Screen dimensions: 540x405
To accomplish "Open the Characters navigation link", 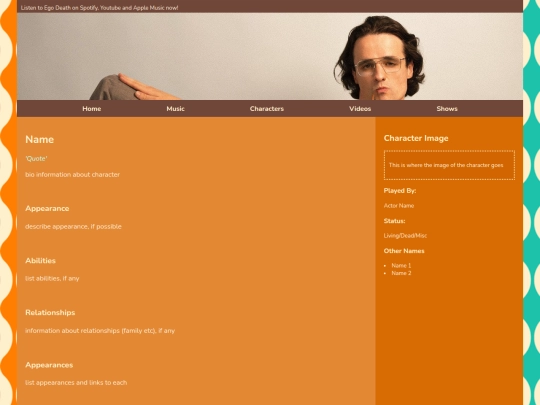I will pyautogui.click(x=267, y=109).
